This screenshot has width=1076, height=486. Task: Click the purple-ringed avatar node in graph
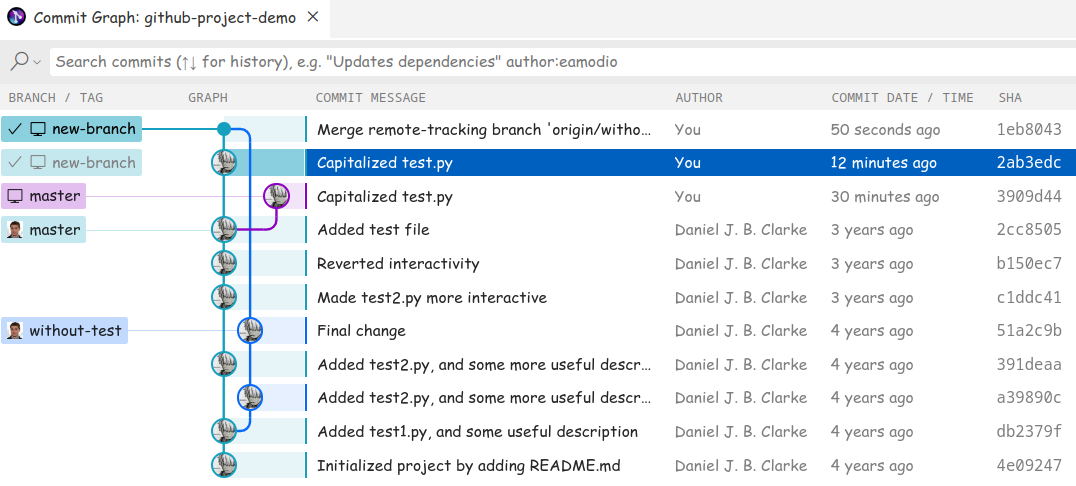pyautogui.click(x=276, y=196)
